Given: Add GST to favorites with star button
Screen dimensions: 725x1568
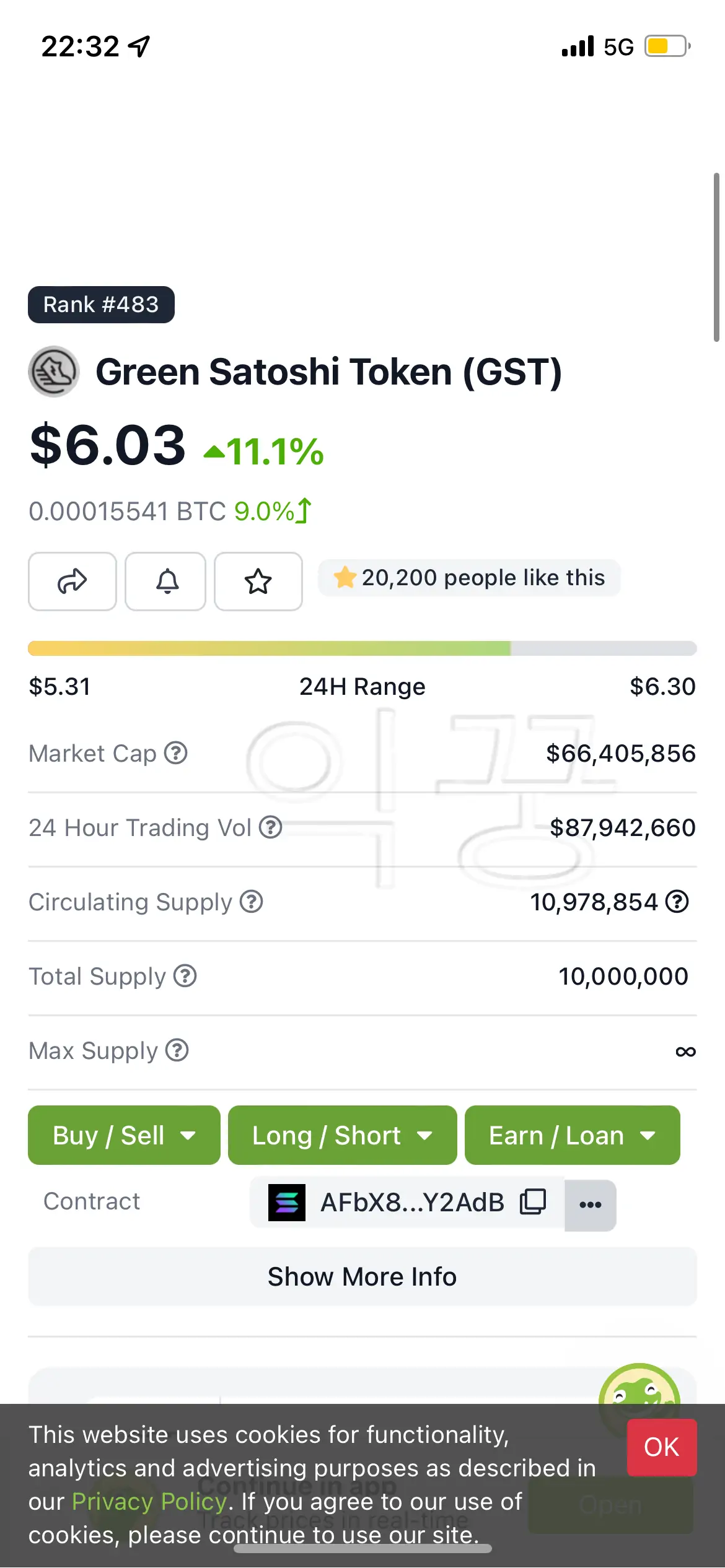Looking at the screenshot, I should tap(258, 581).
